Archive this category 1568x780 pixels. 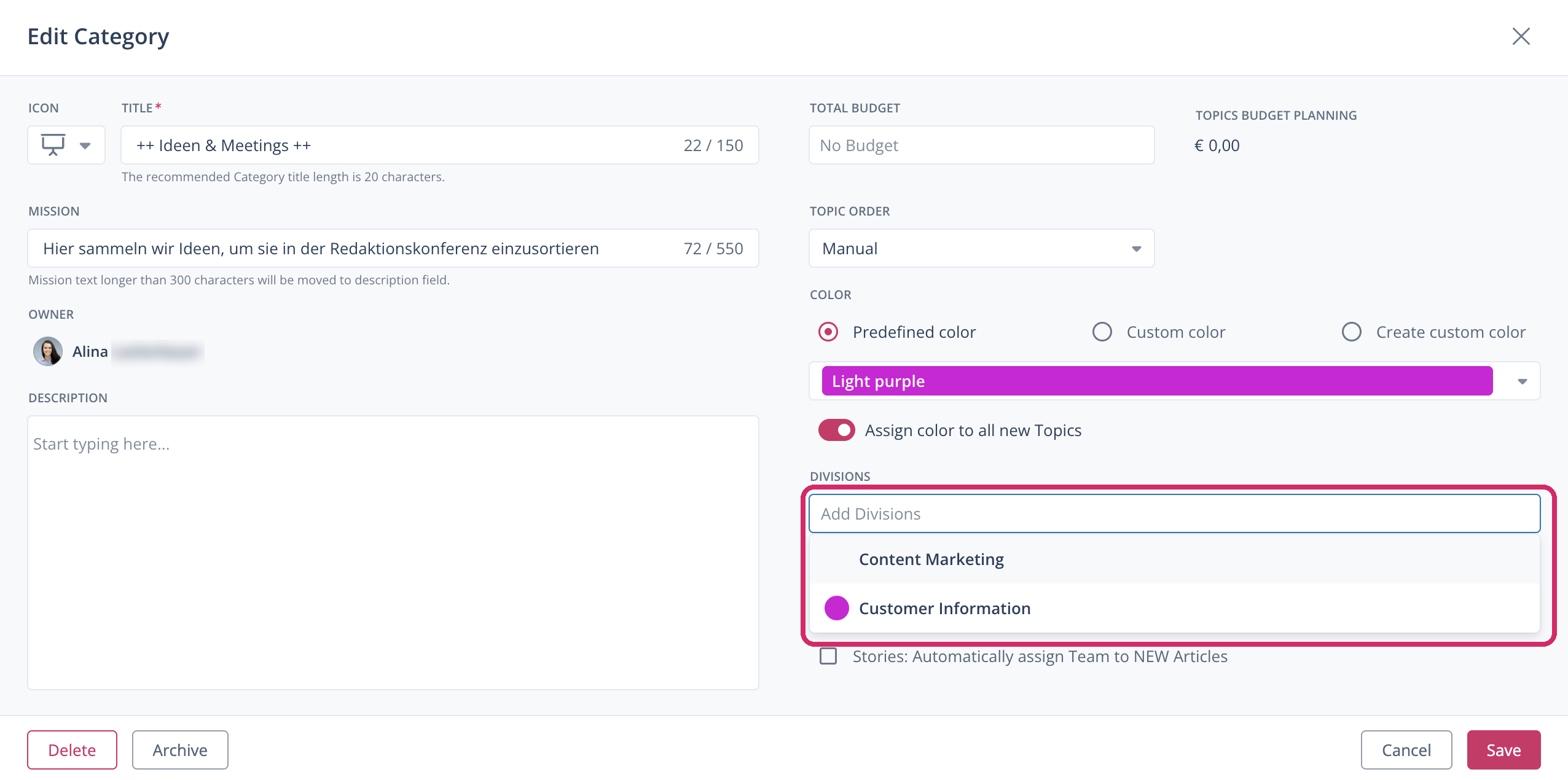[x=180, y=751]
